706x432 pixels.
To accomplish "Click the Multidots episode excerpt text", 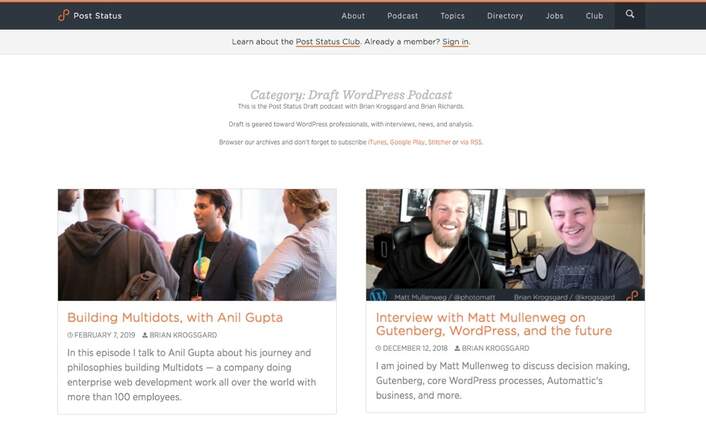I will click(191, 375).
